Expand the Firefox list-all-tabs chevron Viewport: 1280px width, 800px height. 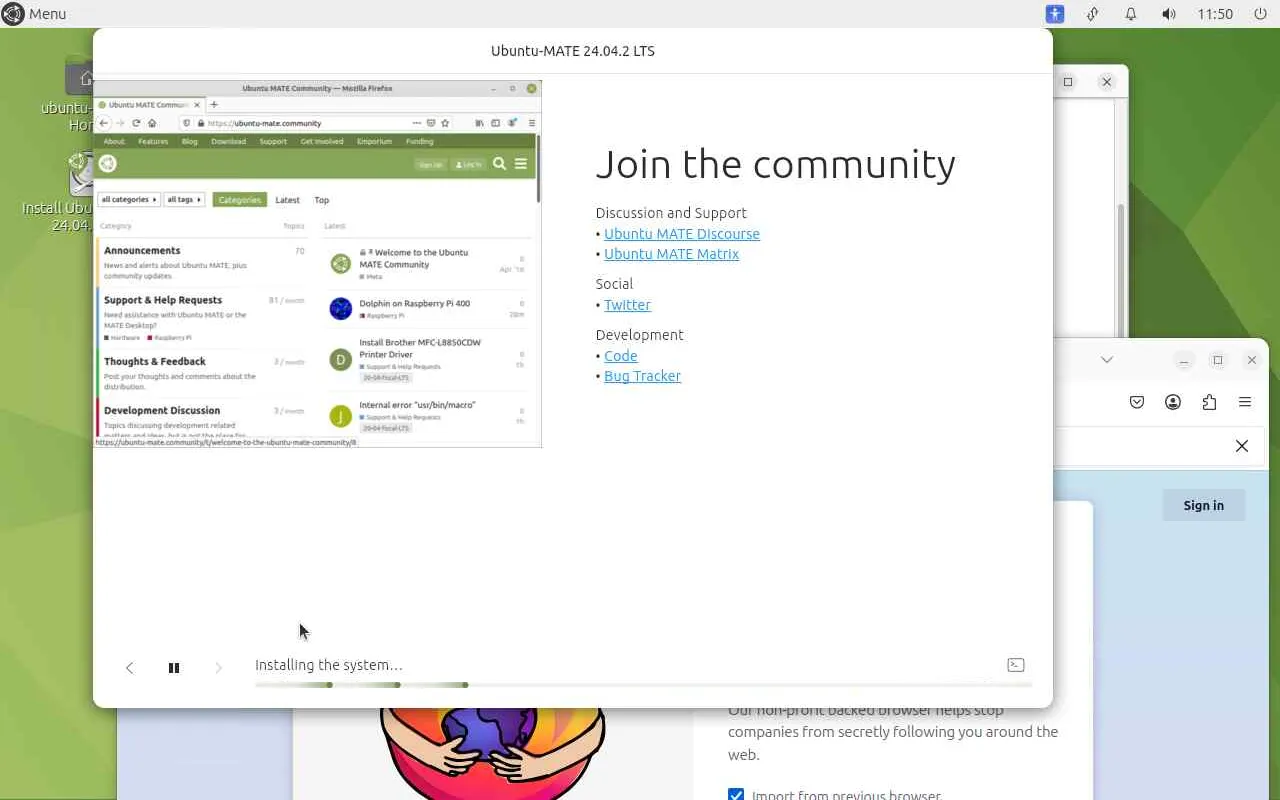[x=1106, y=360]
